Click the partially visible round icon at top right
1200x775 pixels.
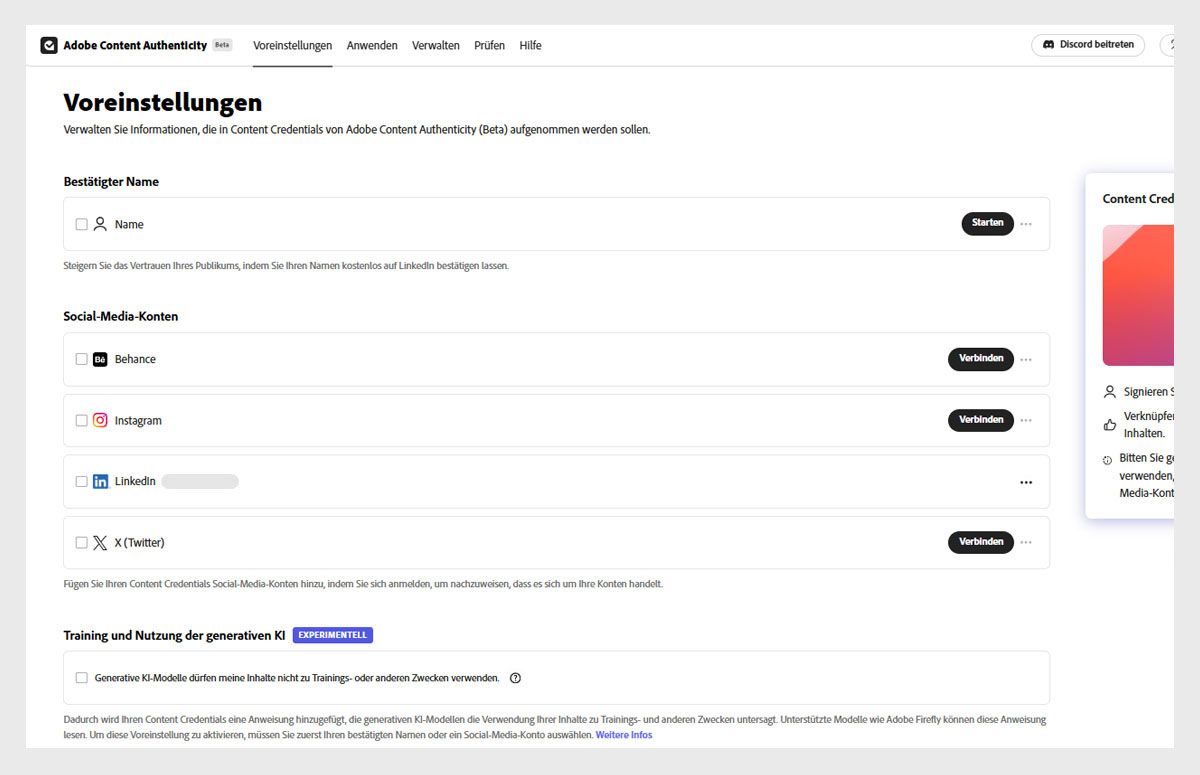click(x=1167, y=45)
